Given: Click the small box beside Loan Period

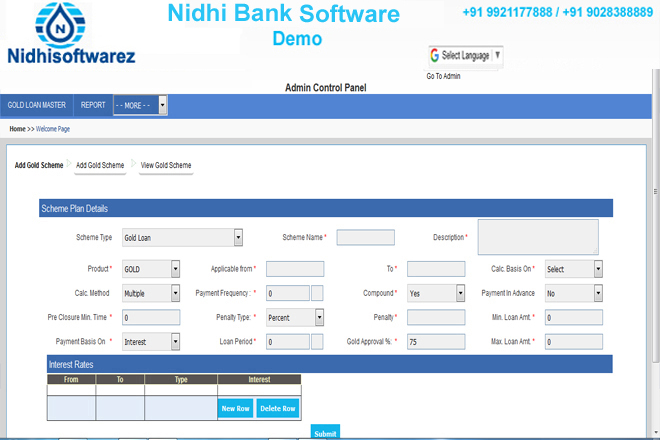Looking at the screenshot, I should click(317, 342).
